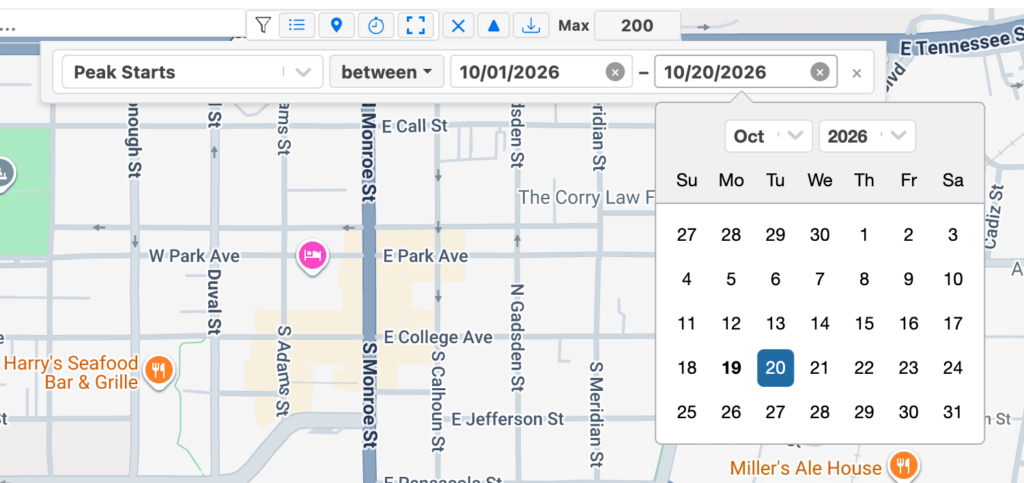Viewport: 1024px width, 483px height.
Task: Click Miller's Ale House restaurant marker
Action: click(904, 466)
